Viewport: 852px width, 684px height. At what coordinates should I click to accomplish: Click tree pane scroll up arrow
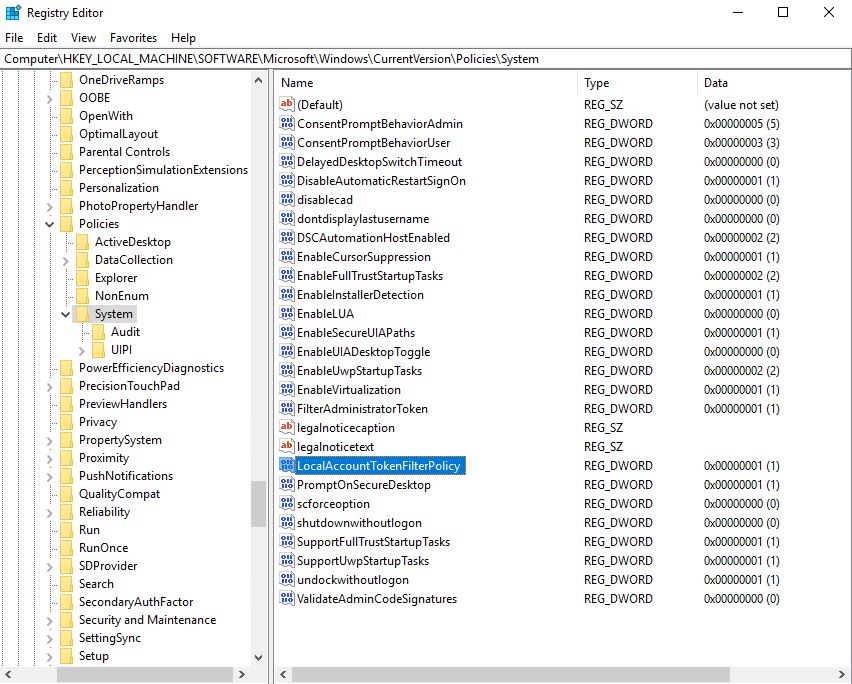tap(259, 80)
